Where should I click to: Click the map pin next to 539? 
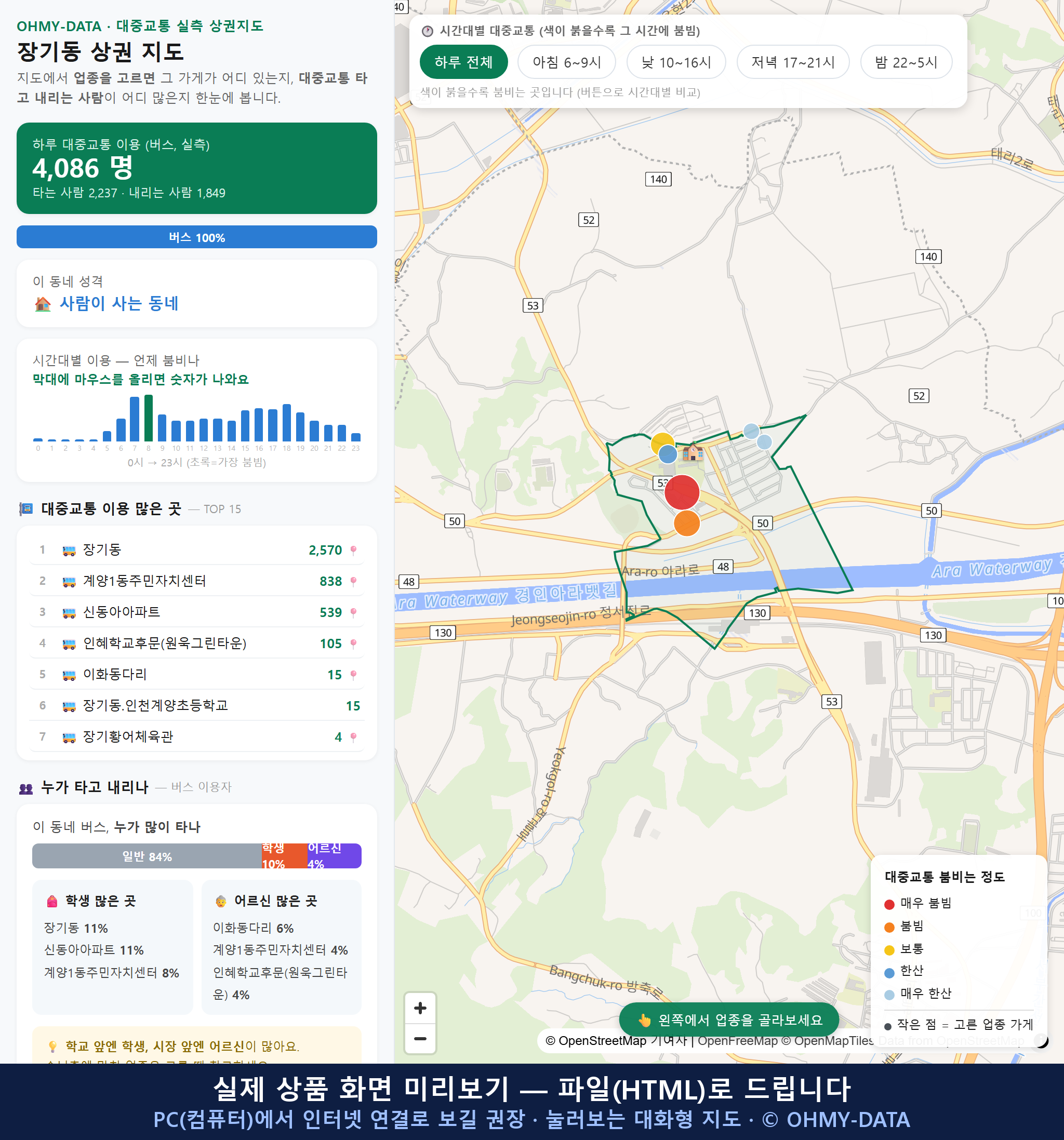pos(353,612)
